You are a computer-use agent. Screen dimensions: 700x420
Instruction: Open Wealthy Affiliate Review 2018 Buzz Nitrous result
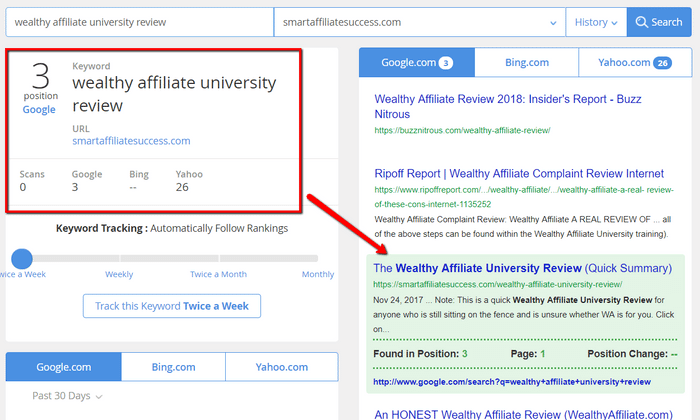coord(508,106)
